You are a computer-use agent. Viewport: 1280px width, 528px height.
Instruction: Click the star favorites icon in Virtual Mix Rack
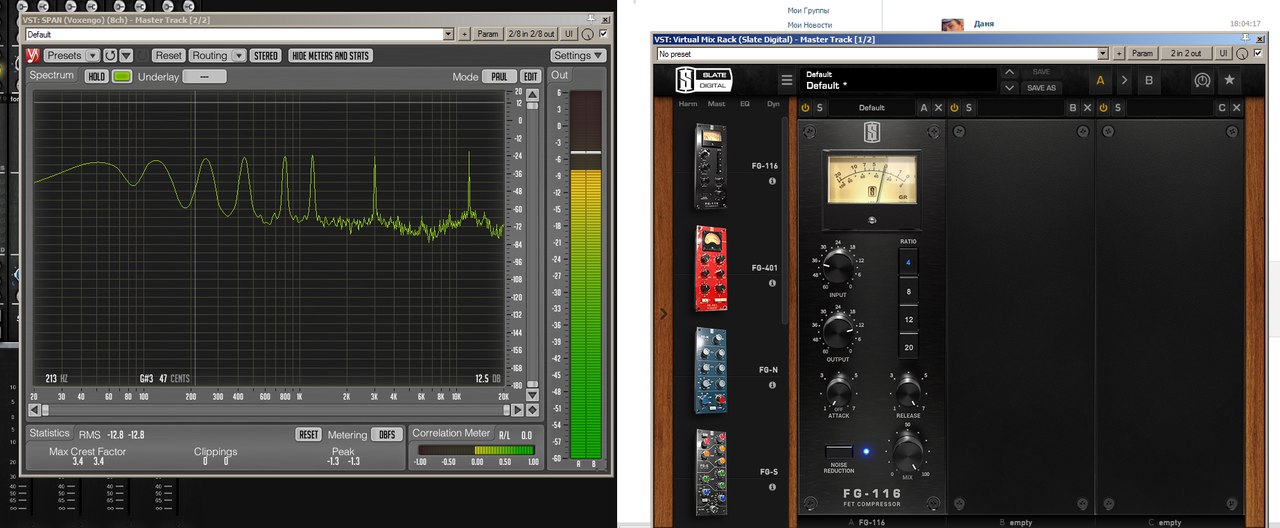[x=1229, y=80]
